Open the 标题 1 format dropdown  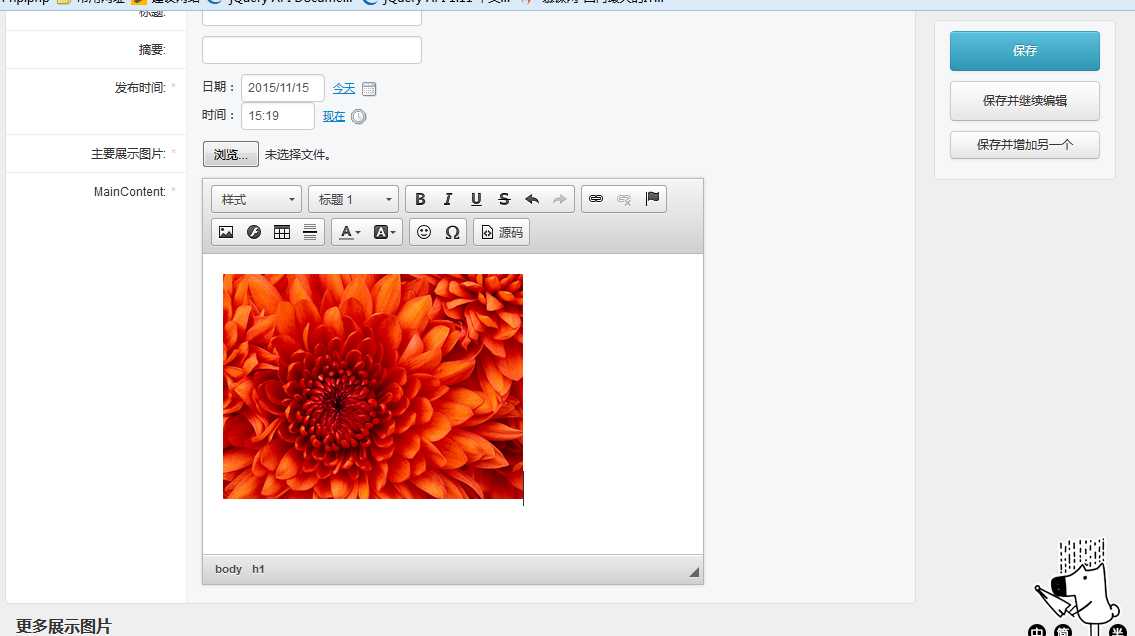tap(353, 199)
